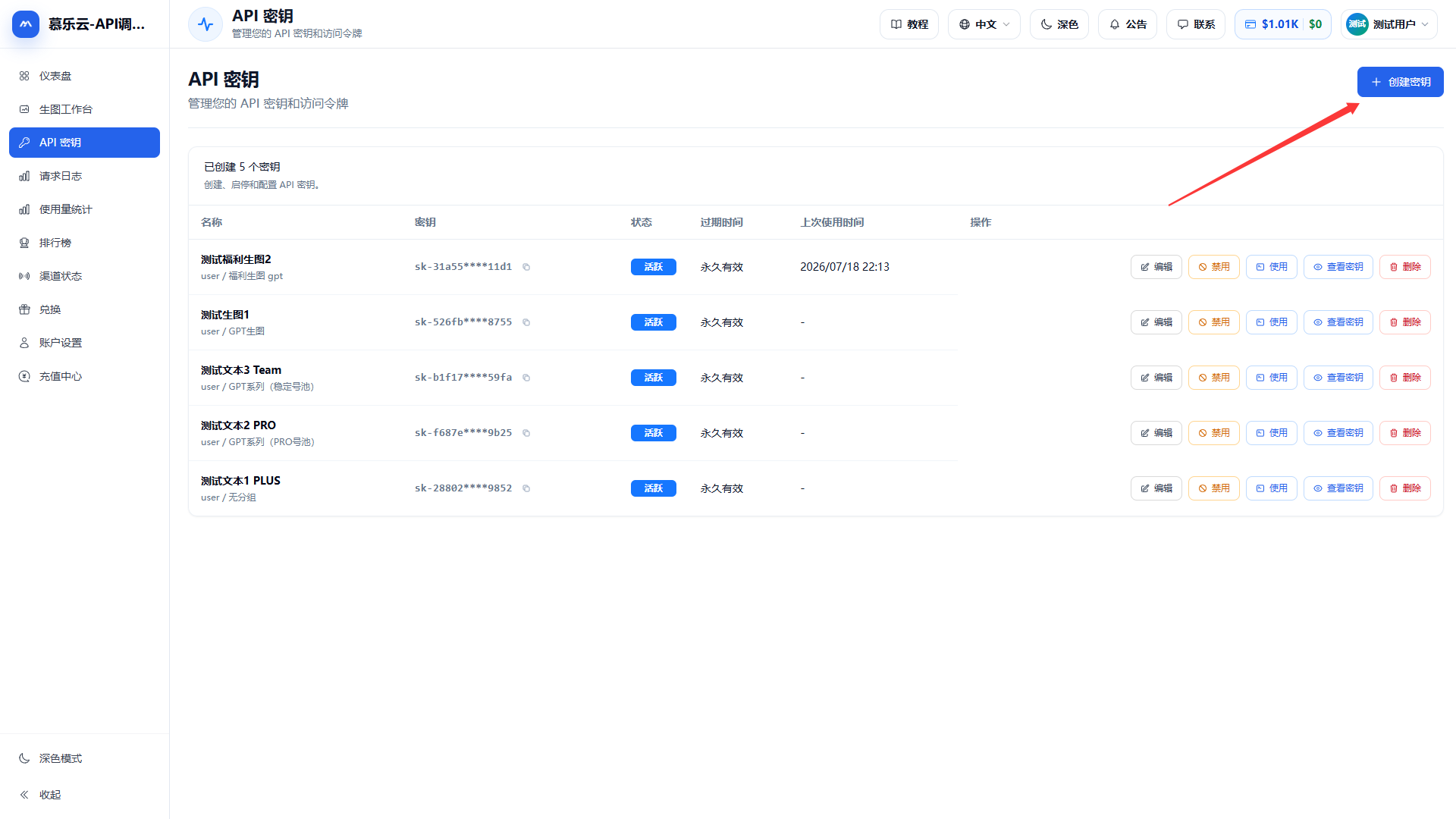Open the 中文 language dropdown
The image size is (1456, 819).
[984, 24]
